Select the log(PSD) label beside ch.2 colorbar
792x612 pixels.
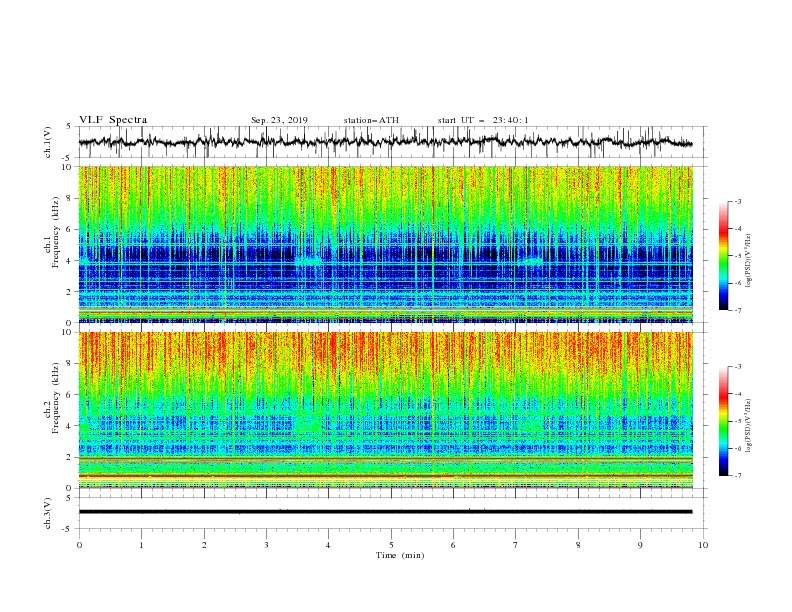point(749,426)
